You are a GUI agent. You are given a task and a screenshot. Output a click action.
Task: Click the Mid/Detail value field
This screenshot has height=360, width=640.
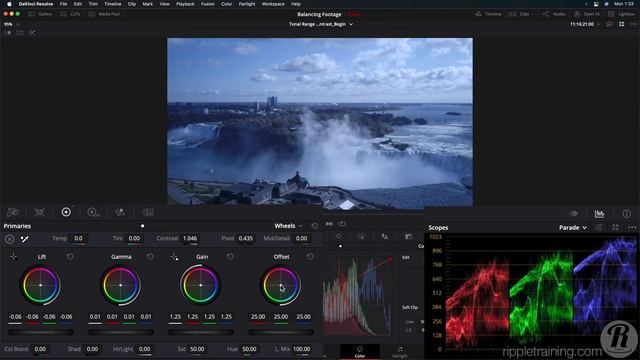tap(302, 238)
